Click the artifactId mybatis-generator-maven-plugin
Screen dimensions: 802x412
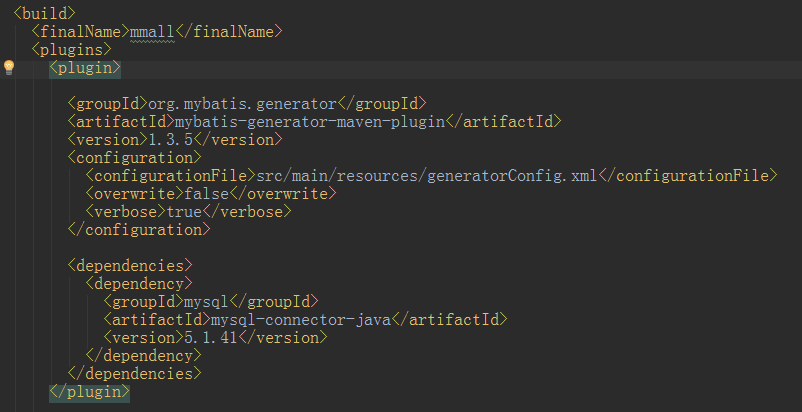click(310, 122)
